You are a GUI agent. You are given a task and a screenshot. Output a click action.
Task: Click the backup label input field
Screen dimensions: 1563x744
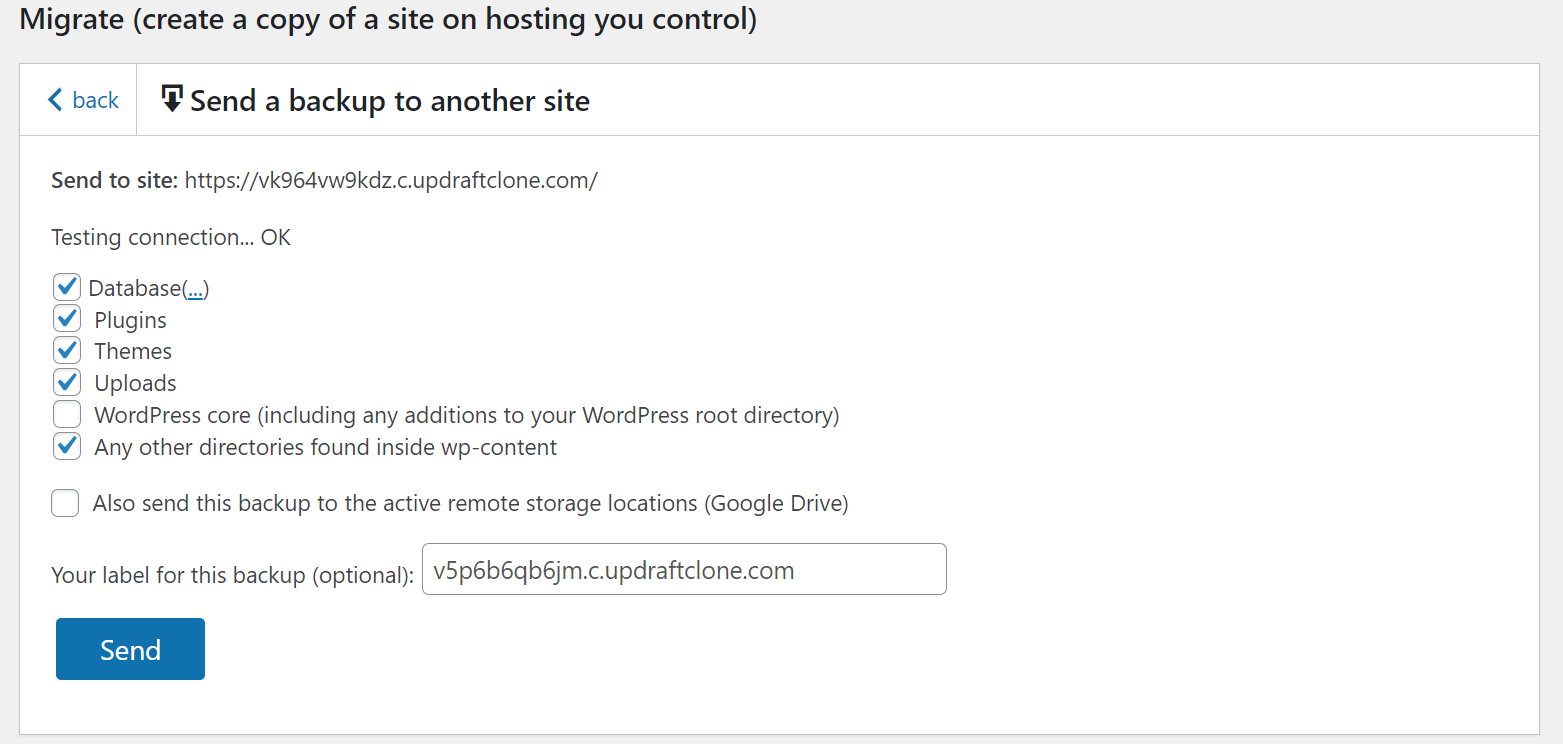pos(684,569)
